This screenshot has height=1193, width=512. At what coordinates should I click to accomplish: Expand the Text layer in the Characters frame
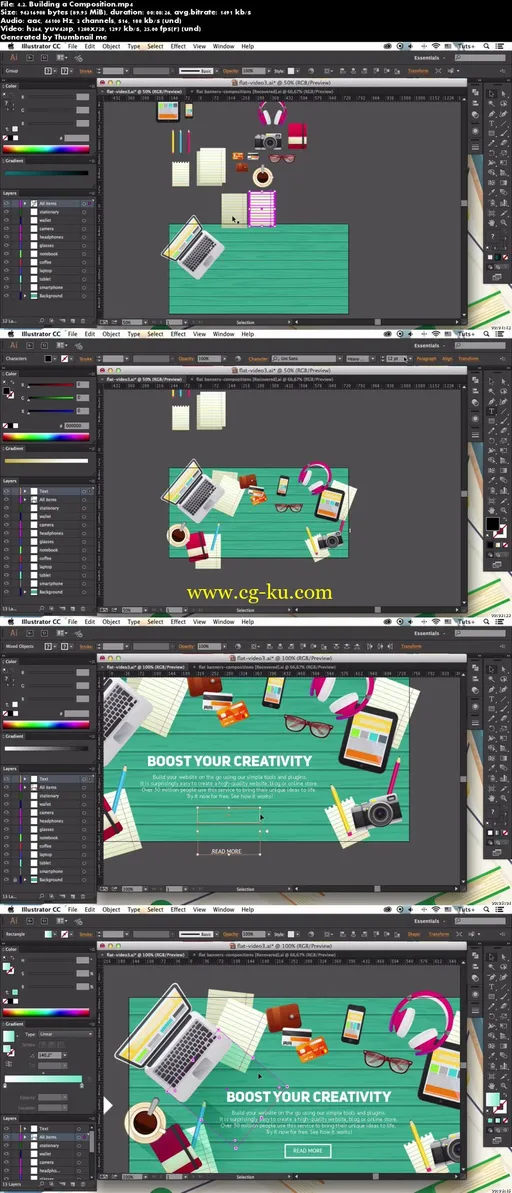tap(25, 492)
